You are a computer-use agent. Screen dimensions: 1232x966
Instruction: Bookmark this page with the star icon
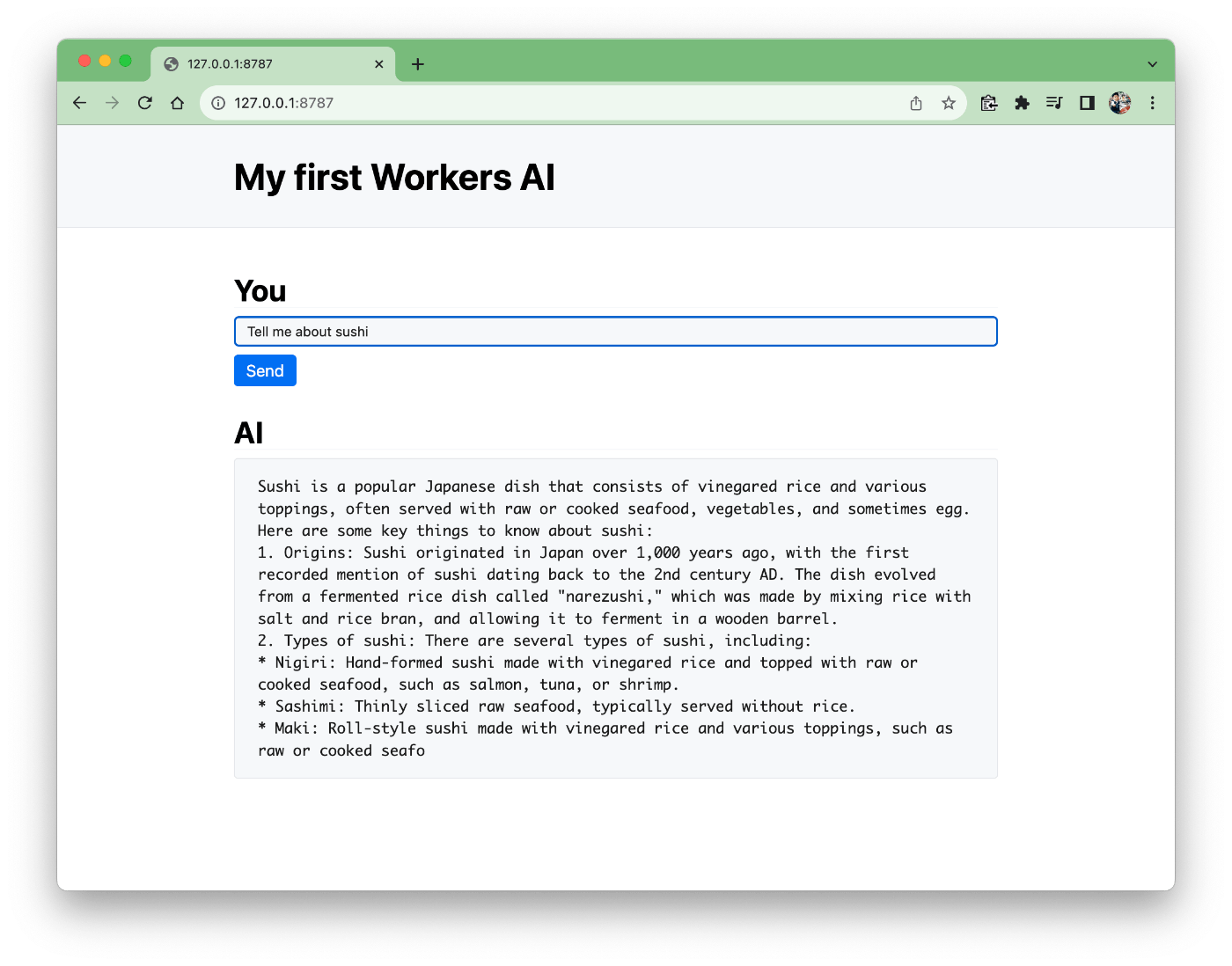tap(948, 103)
